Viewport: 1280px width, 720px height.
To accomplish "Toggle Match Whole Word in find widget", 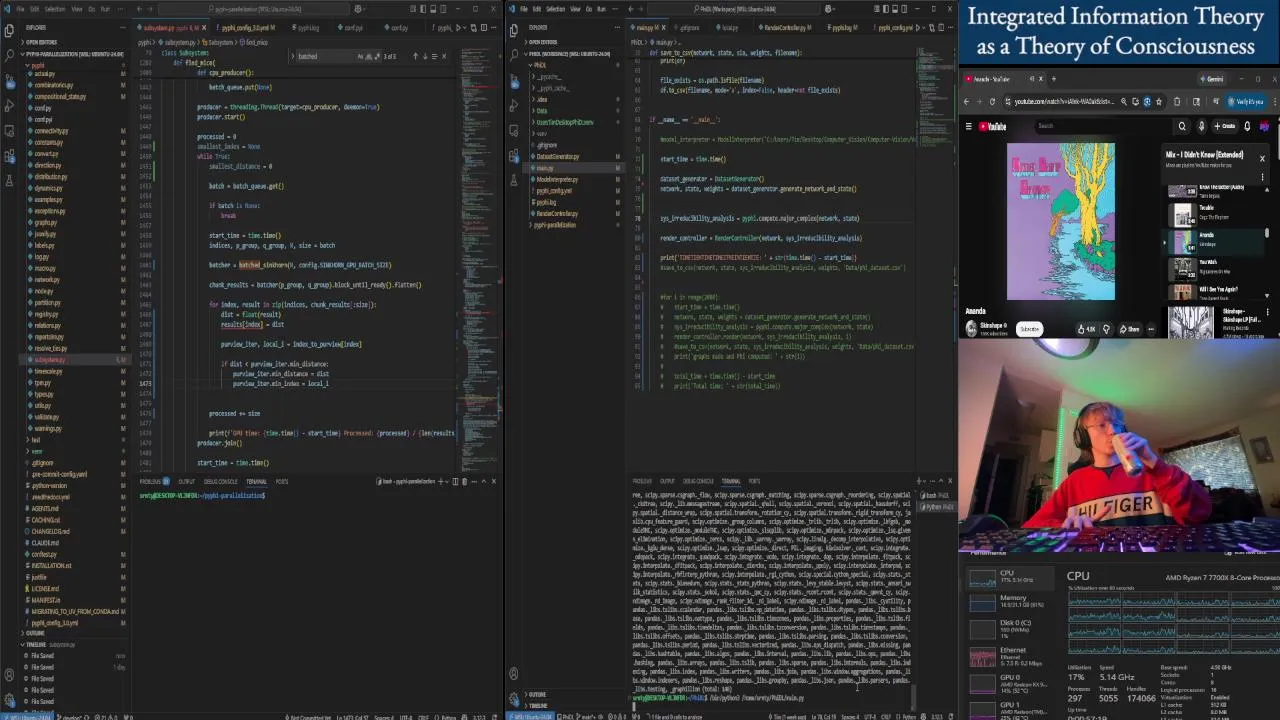I will (370, 56).
